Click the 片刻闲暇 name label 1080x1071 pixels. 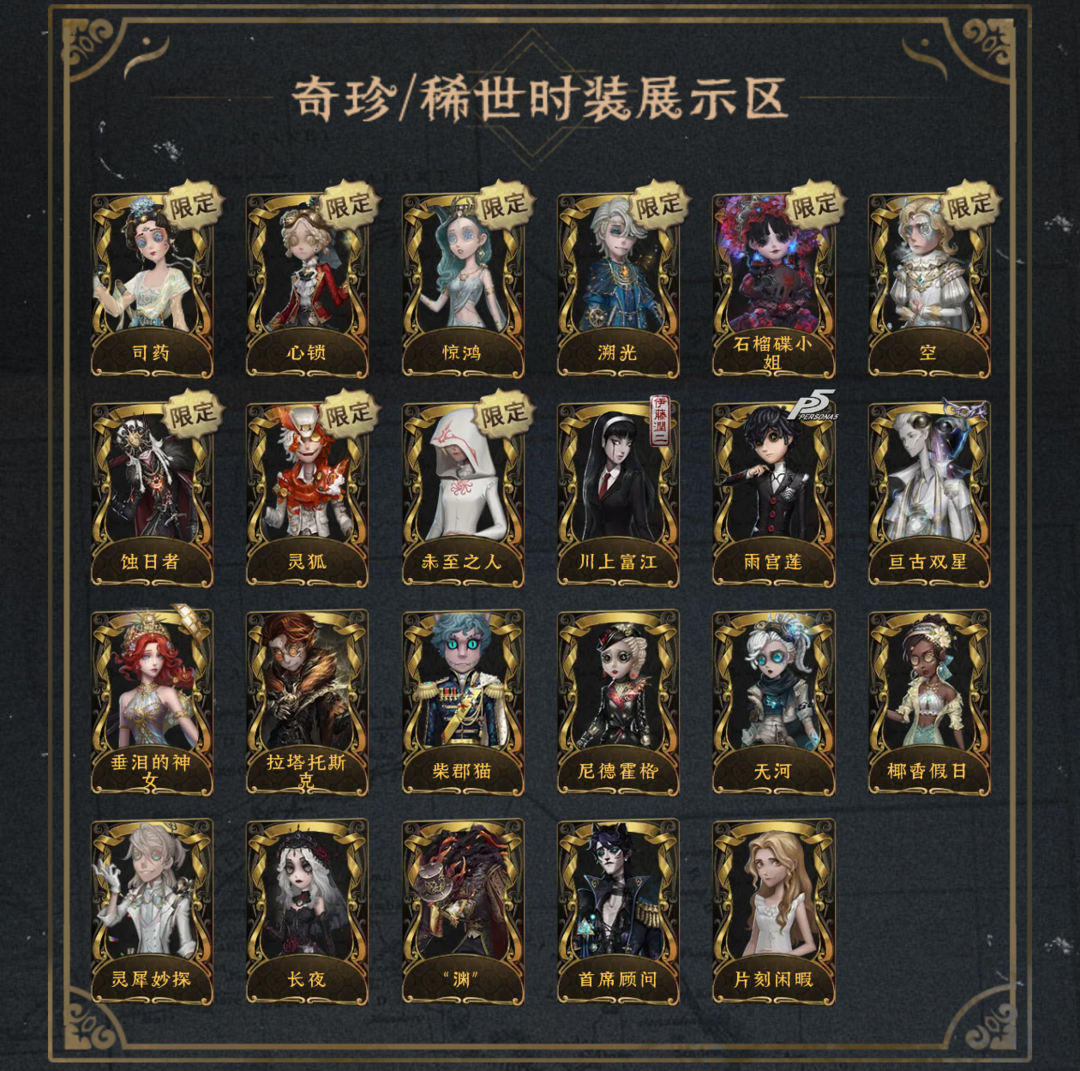coord(773,979)
